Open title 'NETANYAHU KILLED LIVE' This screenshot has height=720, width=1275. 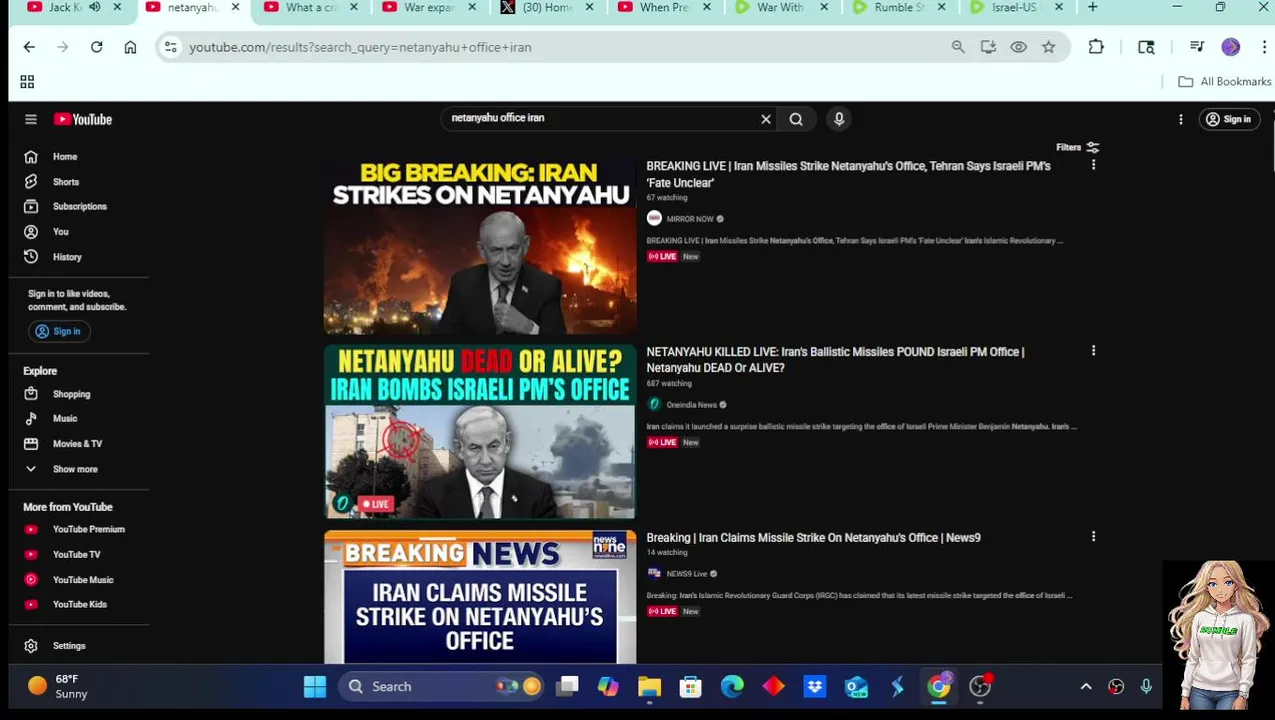835,360
